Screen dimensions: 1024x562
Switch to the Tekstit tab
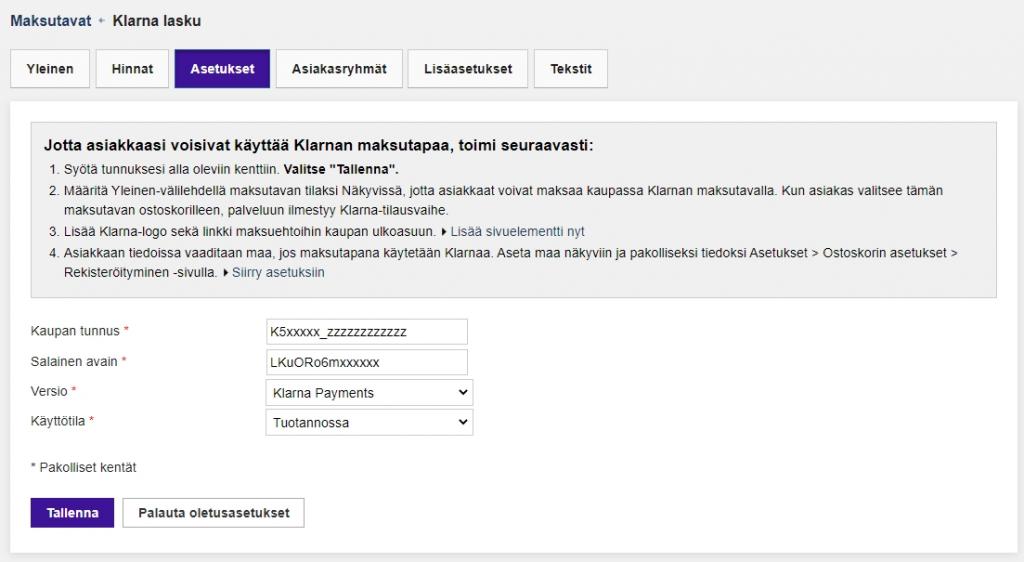(x=571, y=69)
